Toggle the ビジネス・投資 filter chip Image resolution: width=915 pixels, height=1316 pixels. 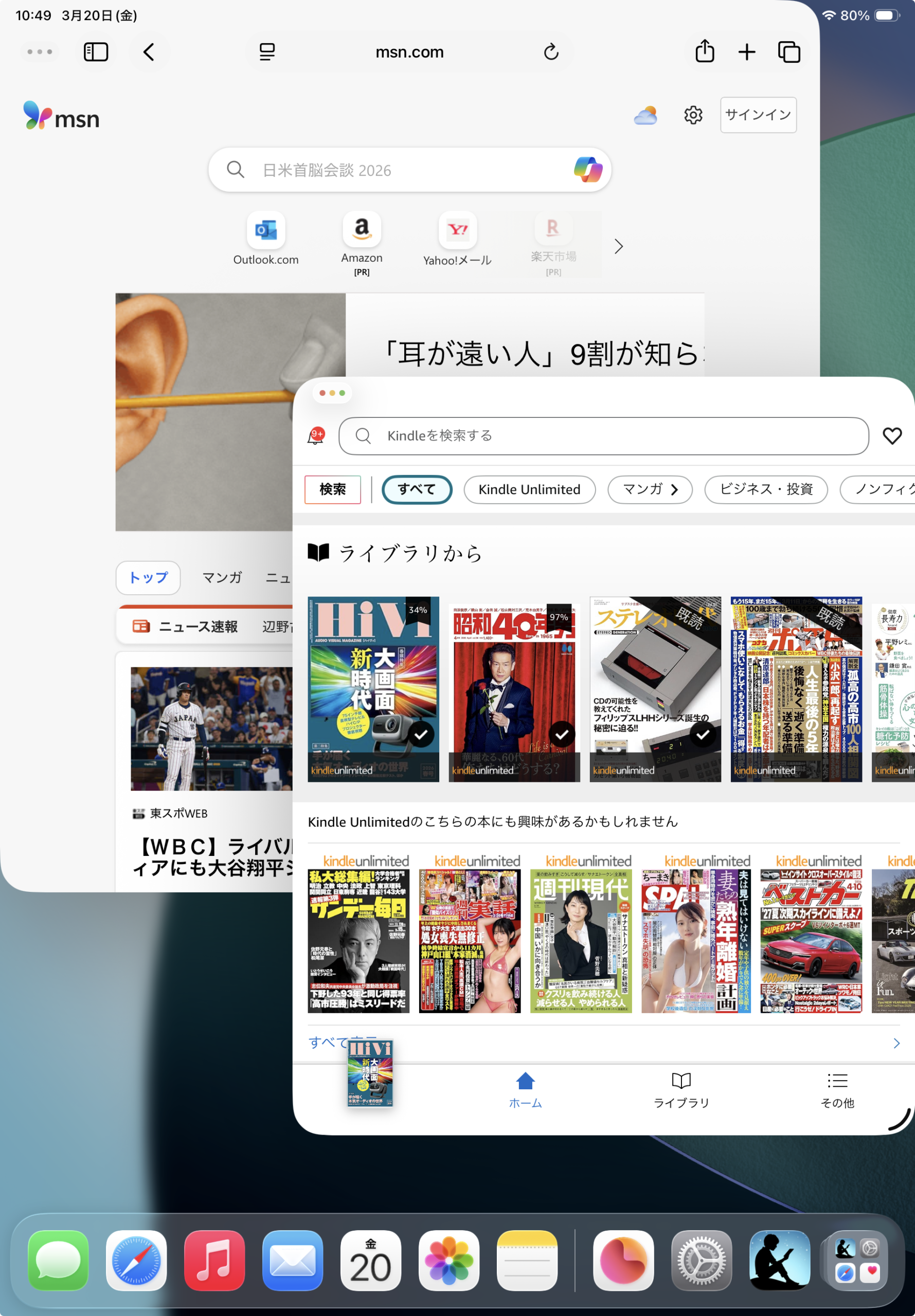(765, 489)
